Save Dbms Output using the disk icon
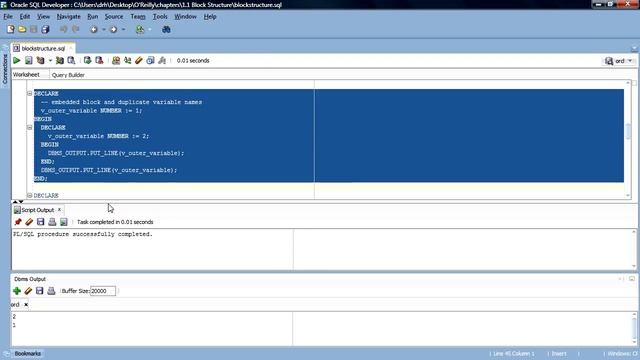Screen dimensions: 640x360 [40, 291]
